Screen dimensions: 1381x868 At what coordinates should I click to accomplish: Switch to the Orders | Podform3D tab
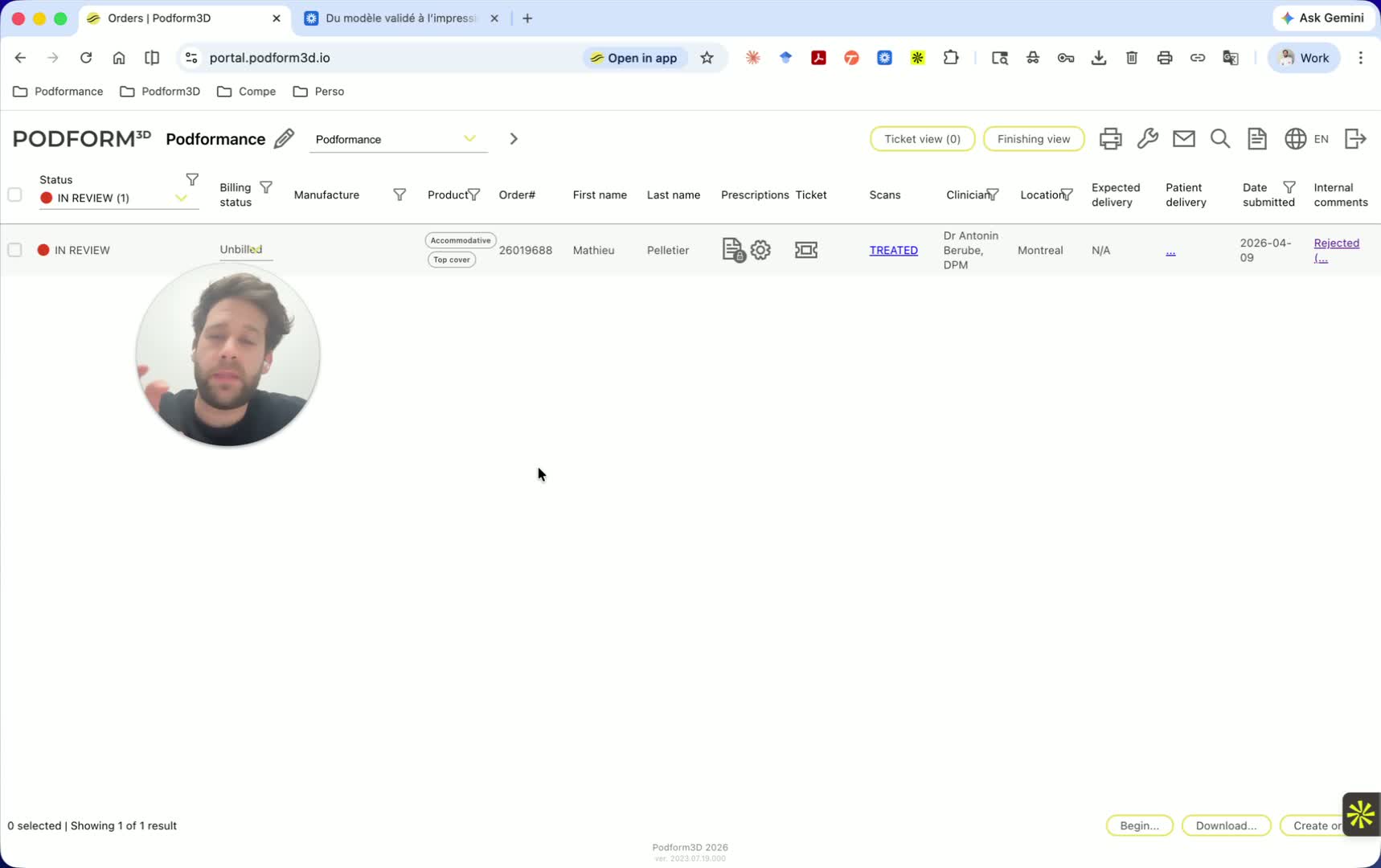[185, 18]
